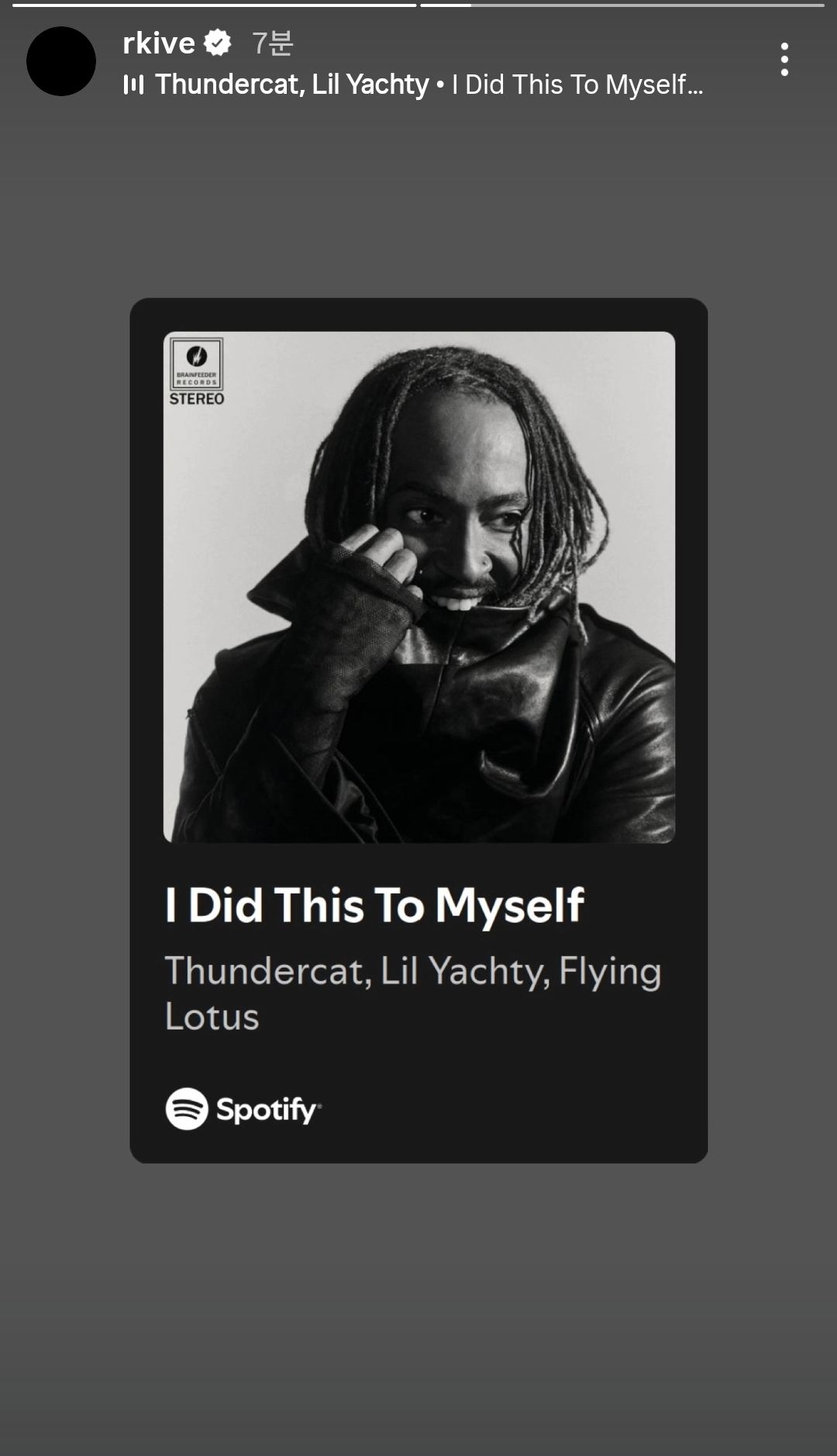Click the Spotify logo icon
Image resolution: width=837 pixels, height=1456 pixels.
pos(187,1109)
